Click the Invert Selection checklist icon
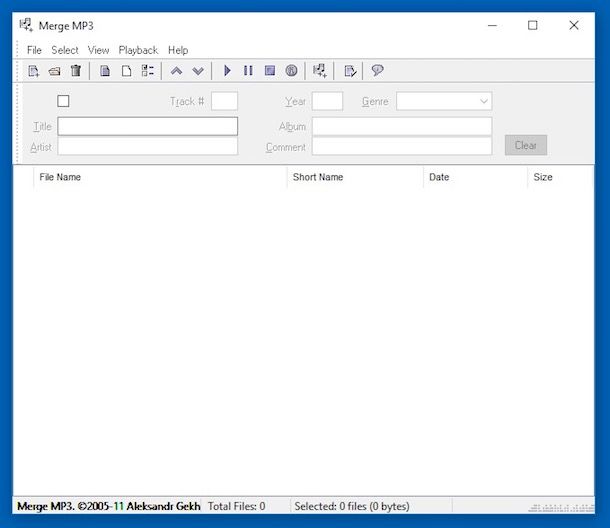The height and width of the screenshot is (528, 610). coord(147,71)
